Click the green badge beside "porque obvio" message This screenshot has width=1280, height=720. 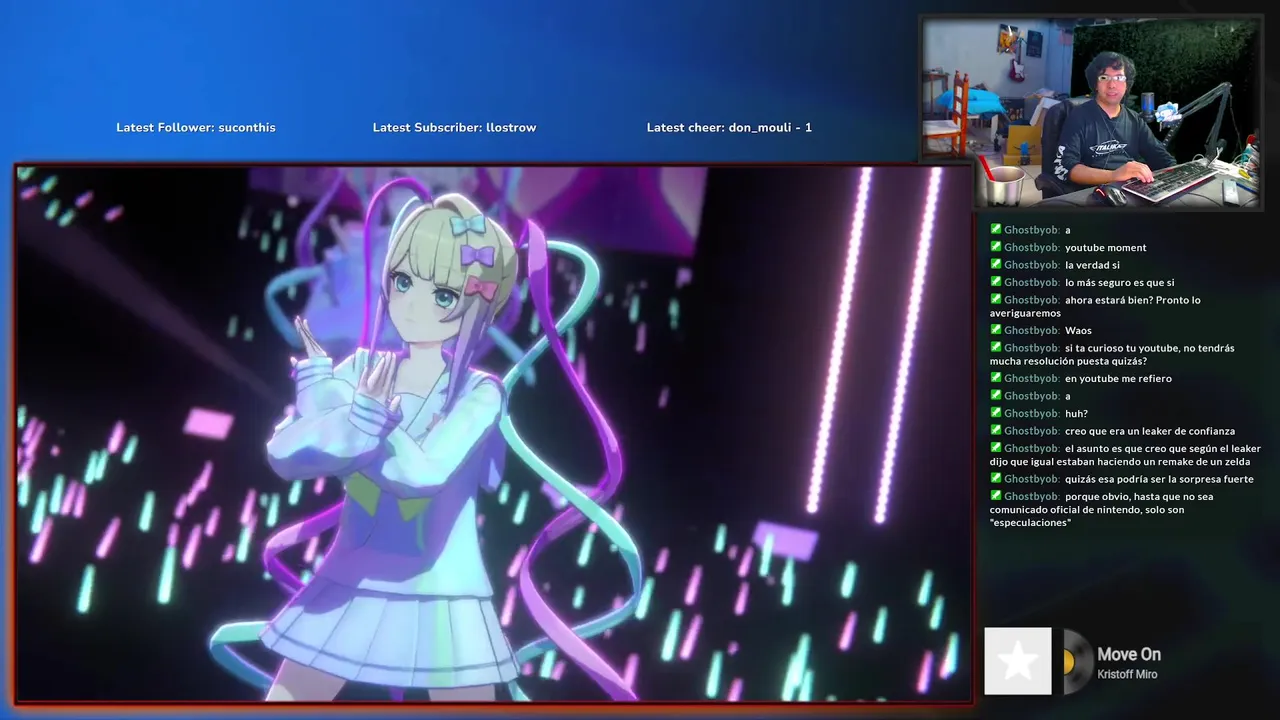996,496
